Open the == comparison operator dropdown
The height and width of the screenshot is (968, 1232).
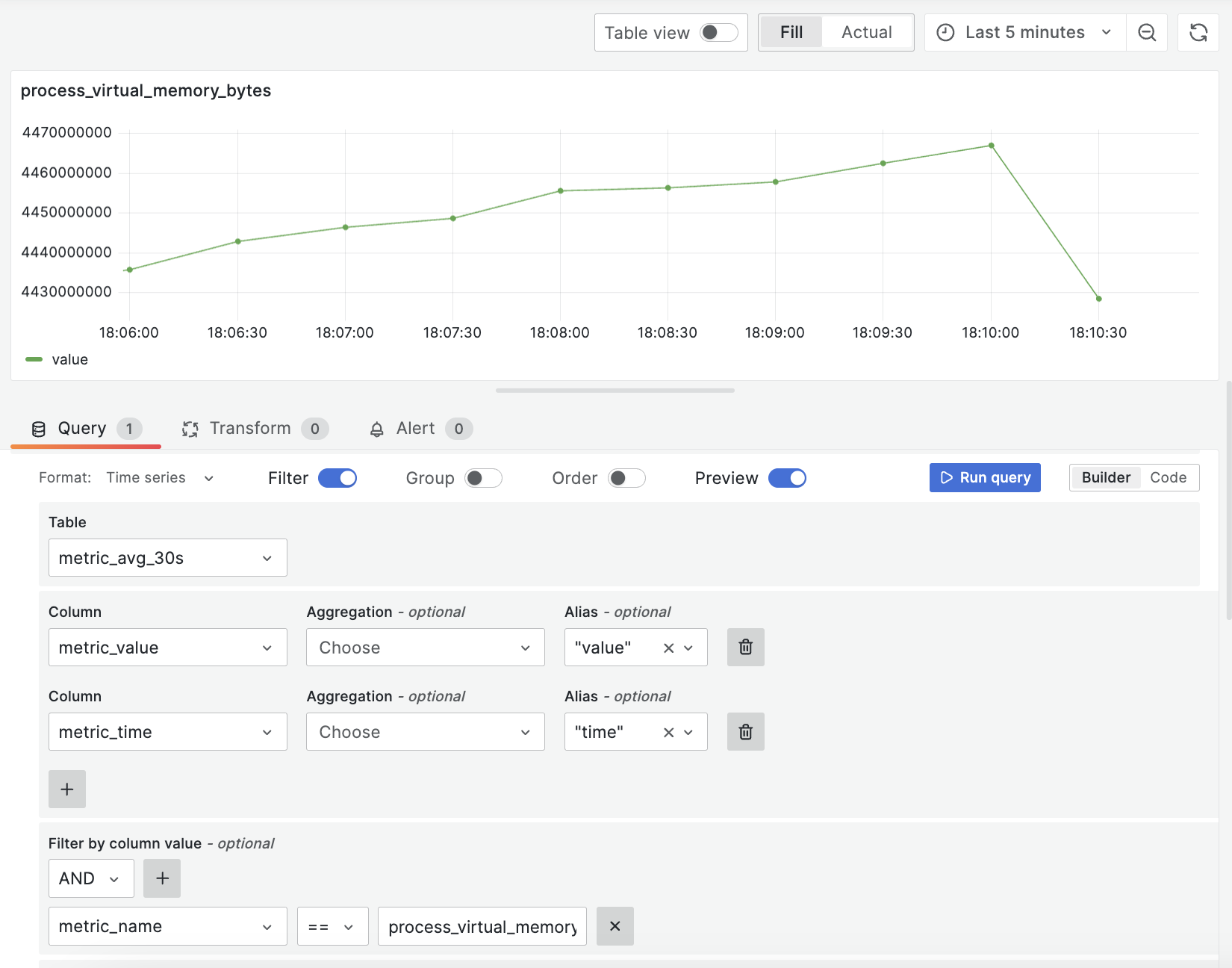tap(333, 926)
